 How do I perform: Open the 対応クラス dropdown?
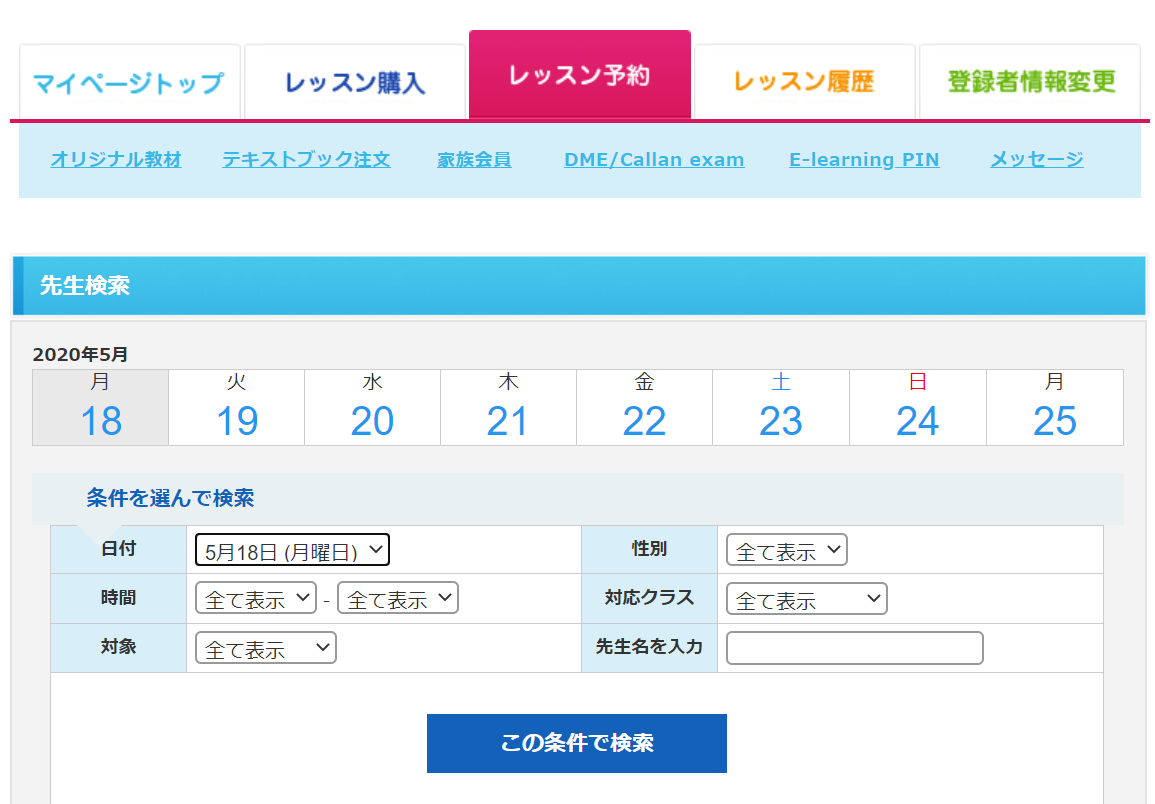click(806, 599)
